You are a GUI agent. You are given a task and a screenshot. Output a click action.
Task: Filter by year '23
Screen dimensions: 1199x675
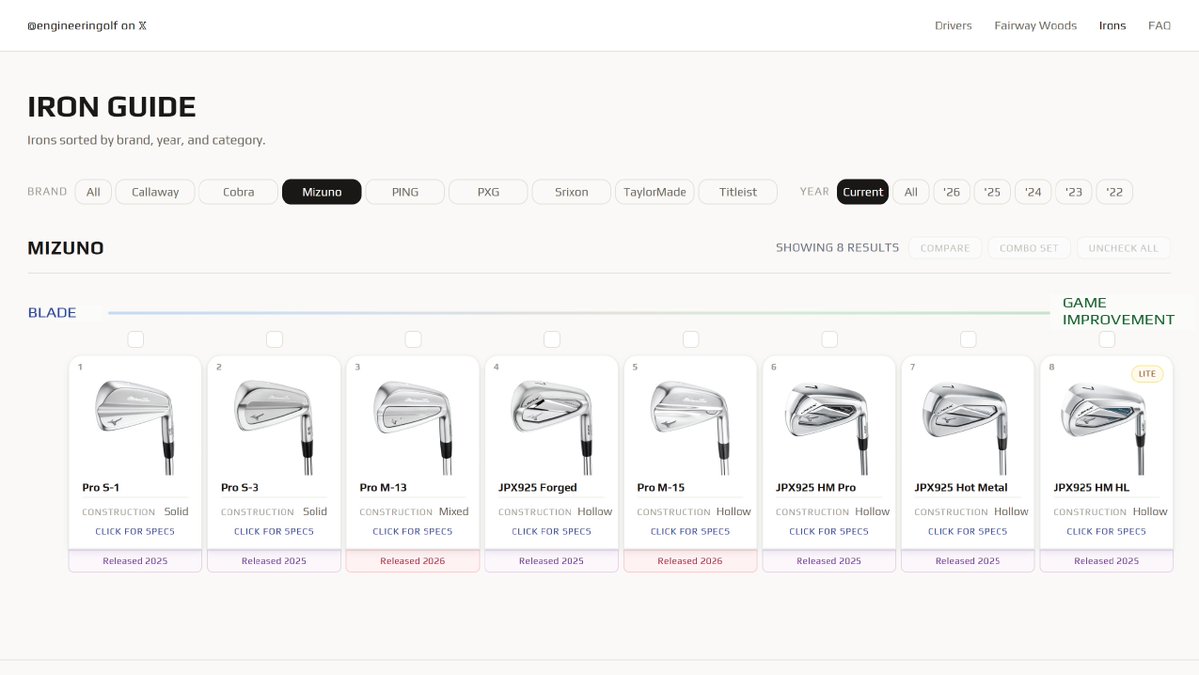pyautogui.click(x=1074, y=192)
